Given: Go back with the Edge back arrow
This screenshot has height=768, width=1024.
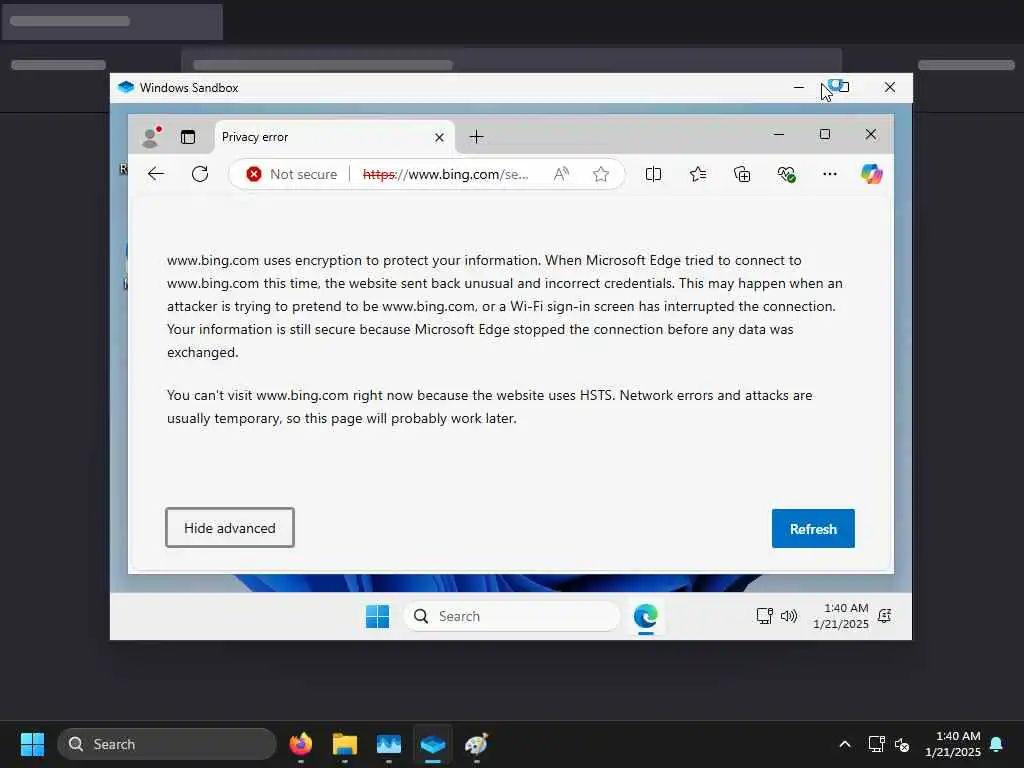Looking at the screenshot, I should tap(155, 174).
